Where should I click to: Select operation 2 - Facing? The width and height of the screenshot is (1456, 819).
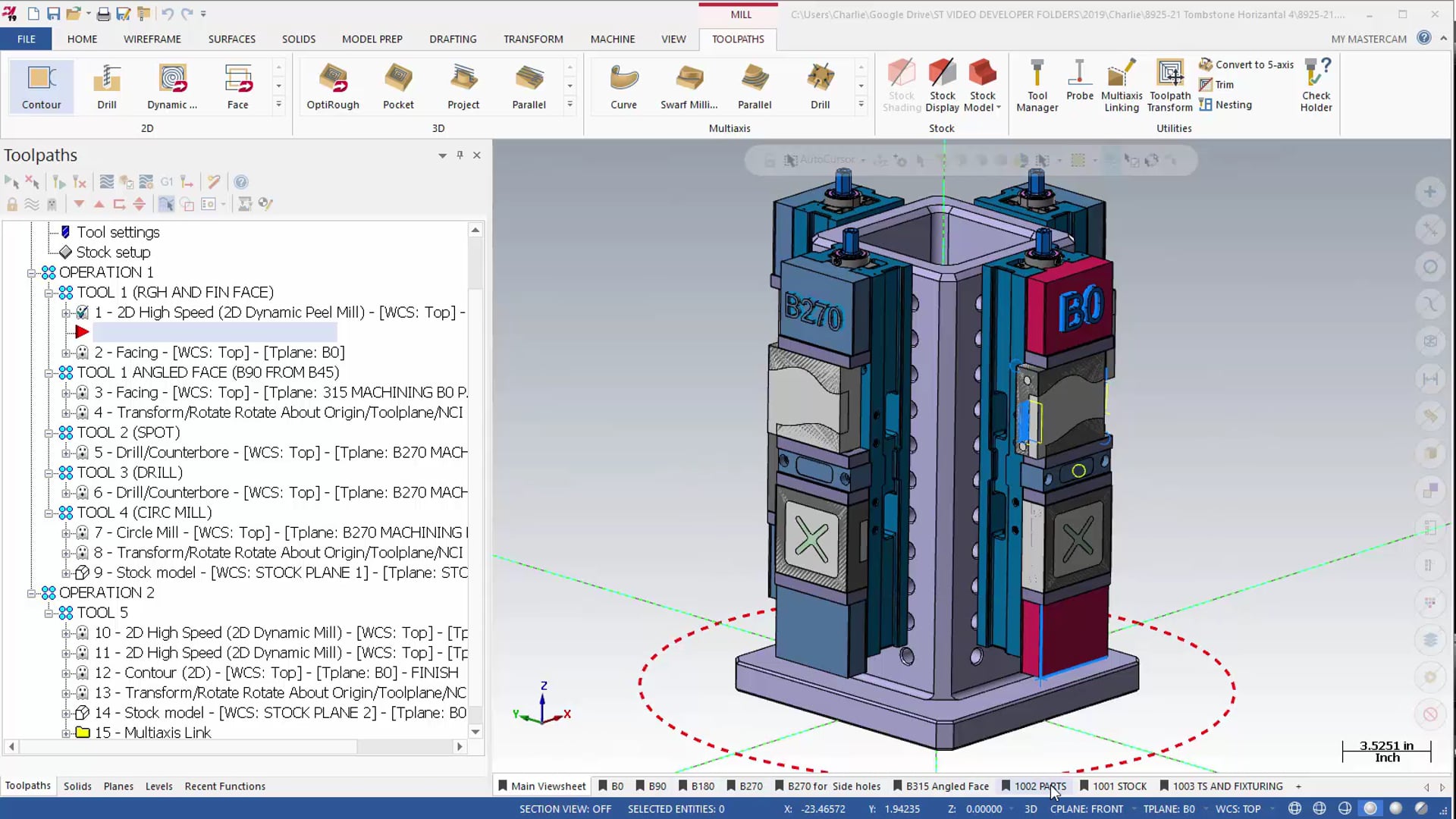click(219, 353)
